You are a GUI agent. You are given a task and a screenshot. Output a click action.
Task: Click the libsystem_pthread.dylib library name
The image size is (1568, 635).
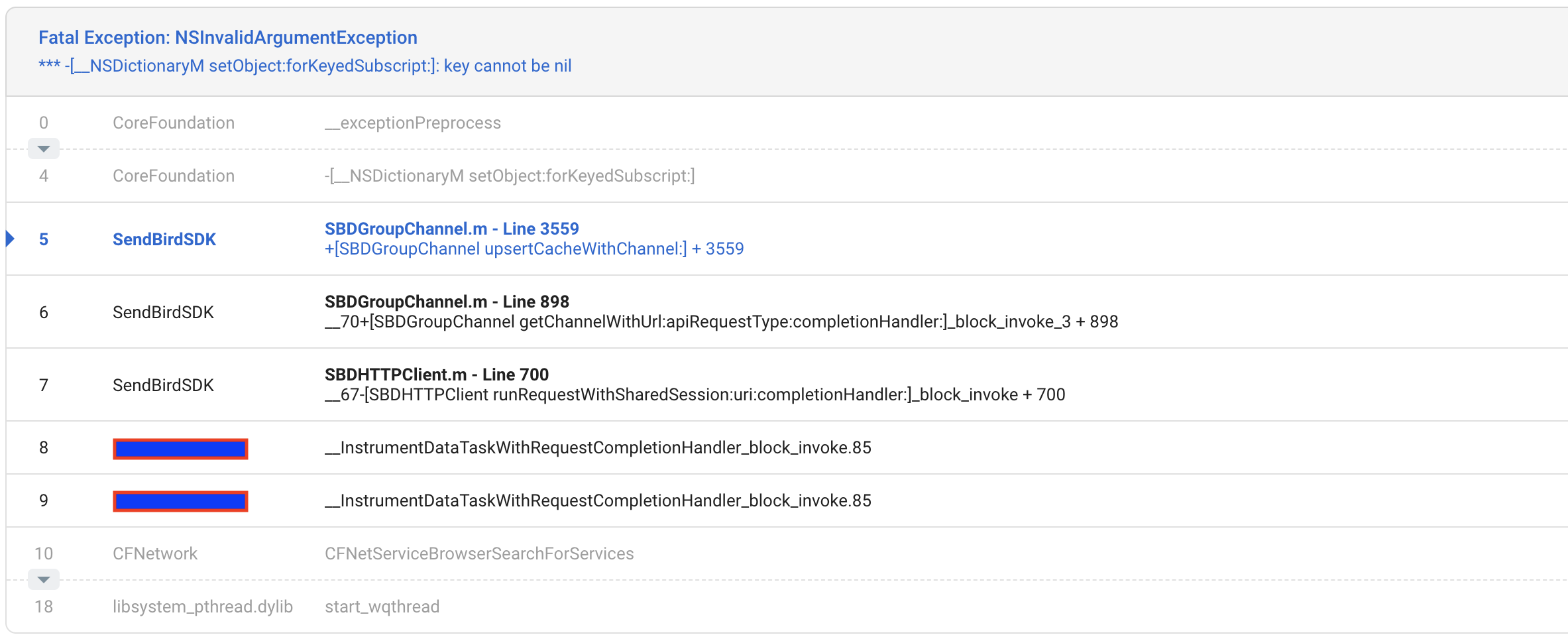pyautogui.click(x=202, y=607)
